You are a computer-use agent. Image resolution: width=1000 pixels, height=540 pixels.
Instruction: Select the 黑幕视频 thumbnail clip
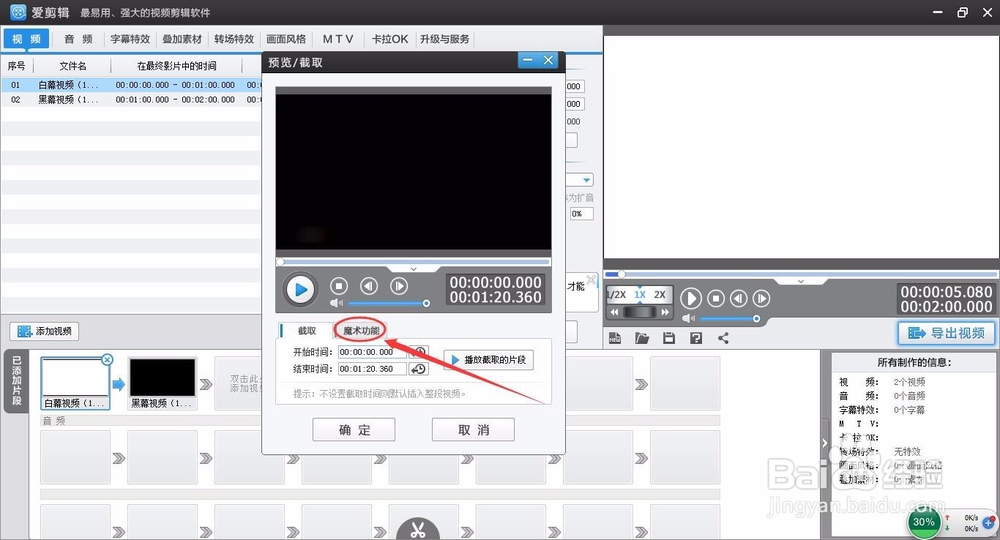(x=162, y=383)
